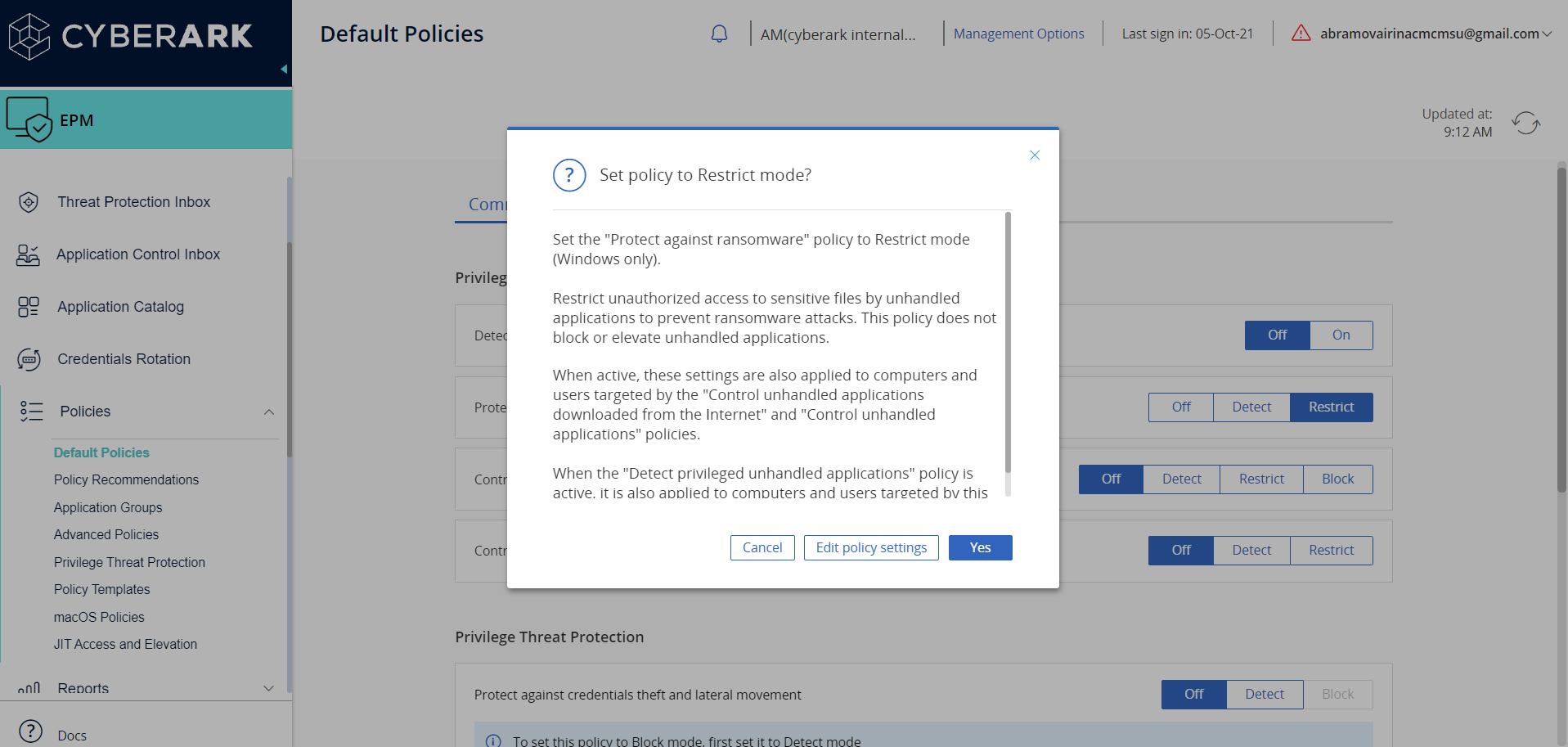
Task: Click the Credentials Rotation icon
Action: (x=29, y=359)
